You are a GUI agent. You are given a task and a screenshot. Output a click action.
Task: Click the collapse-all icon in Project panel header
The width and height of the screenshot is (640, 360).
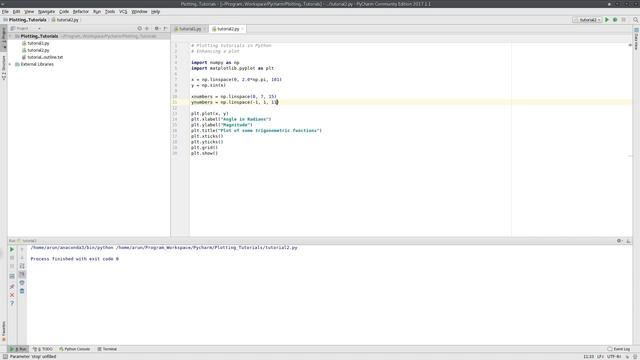[x=147, y=29]
